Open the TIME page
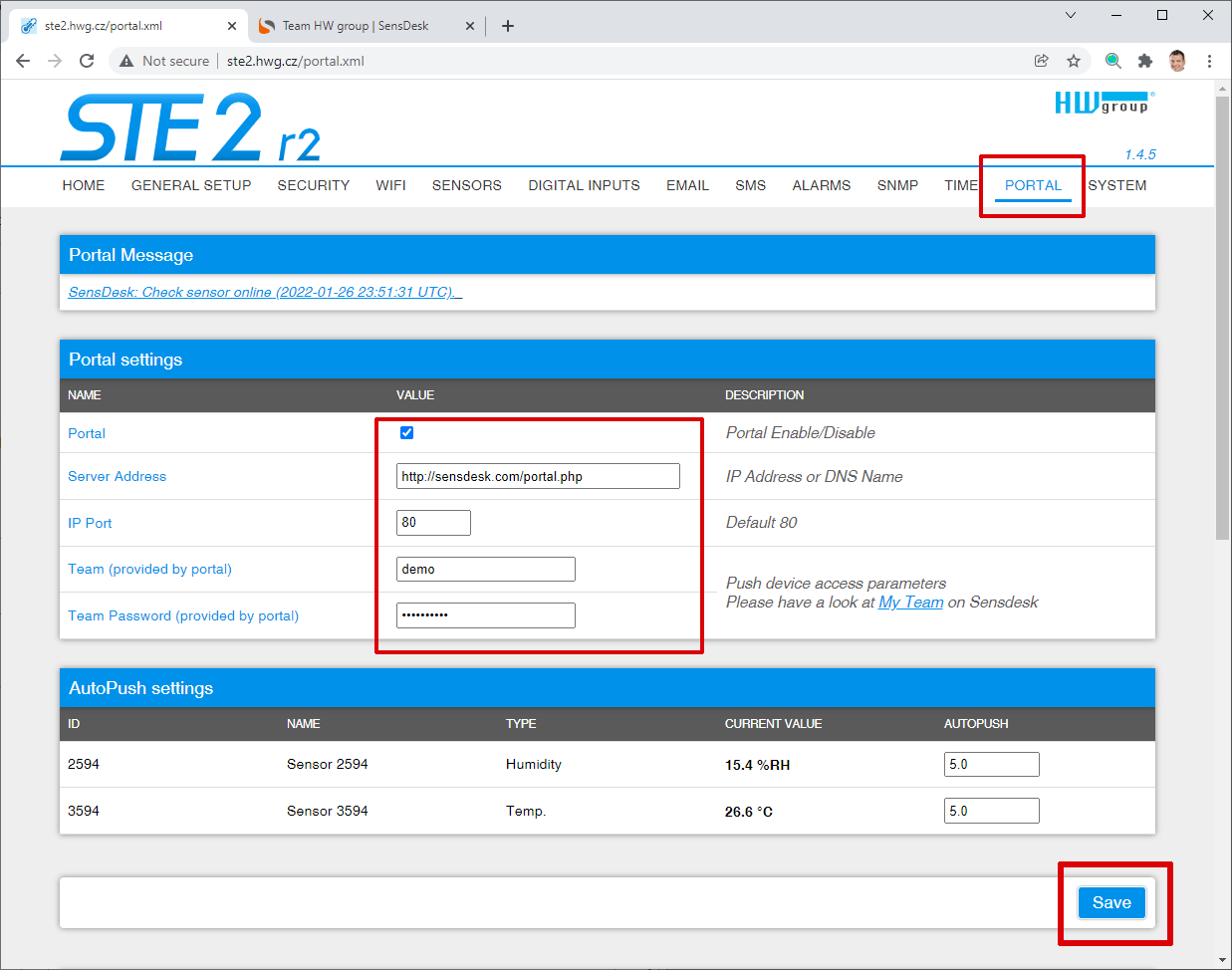The width and height of the screenshot is (1232, 970). pyautogui.click(x=961, y=185)
